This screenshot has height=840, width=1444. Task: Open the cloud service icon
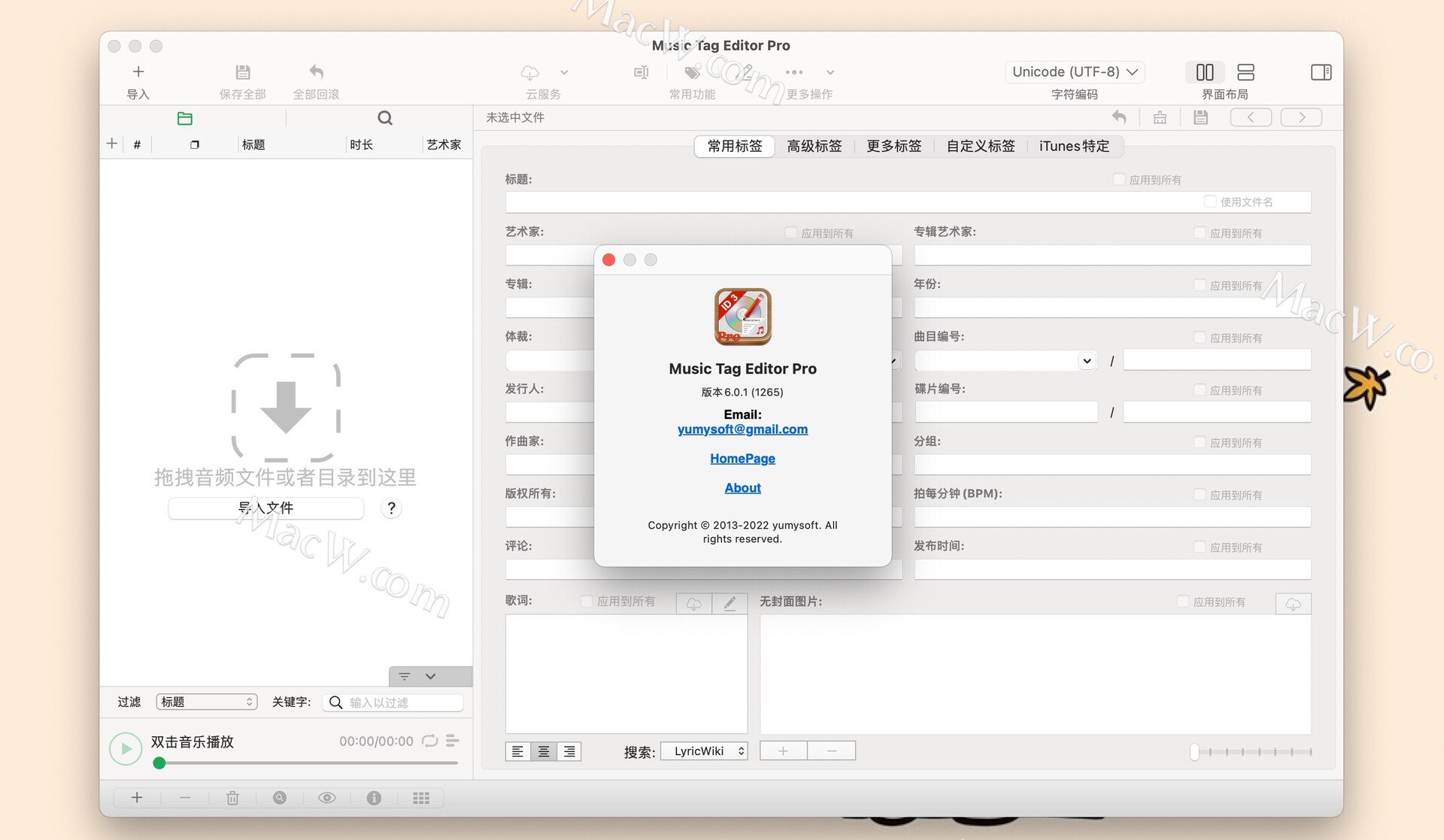[x=530, y=72]
